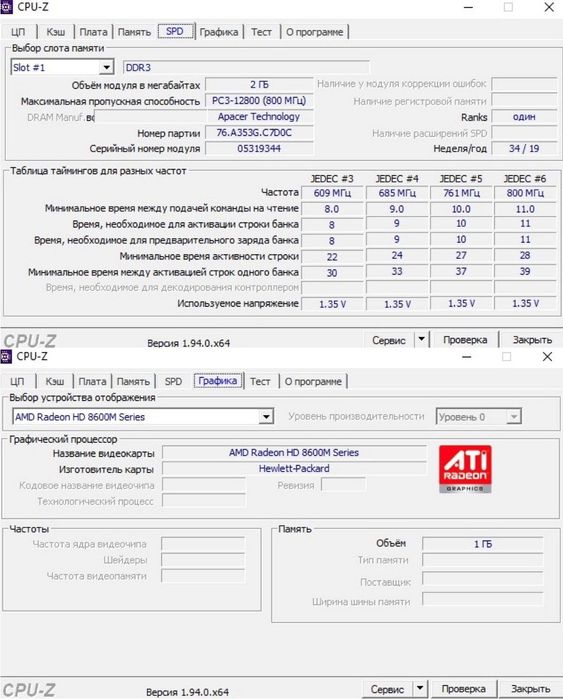Open the Плата tab in lower CPU-Z window

click(x=92, y=382)
